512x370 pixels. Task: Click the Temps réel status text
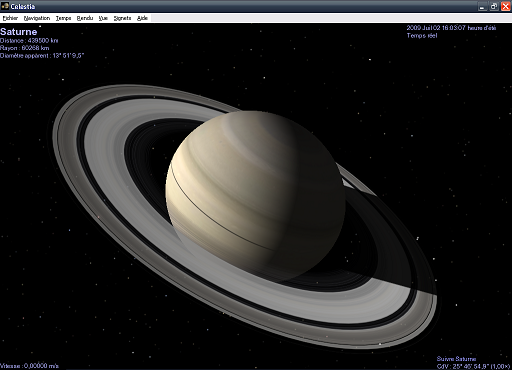click(422, 36)
